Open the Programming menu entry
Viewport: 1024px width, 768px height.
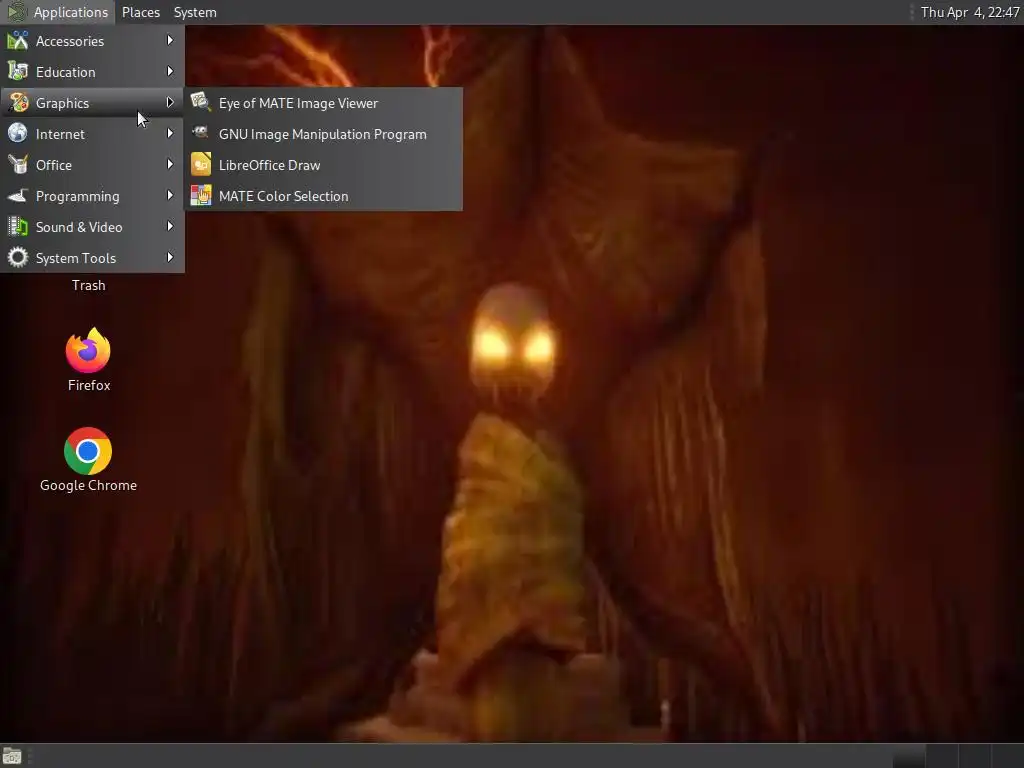[92, 195]
